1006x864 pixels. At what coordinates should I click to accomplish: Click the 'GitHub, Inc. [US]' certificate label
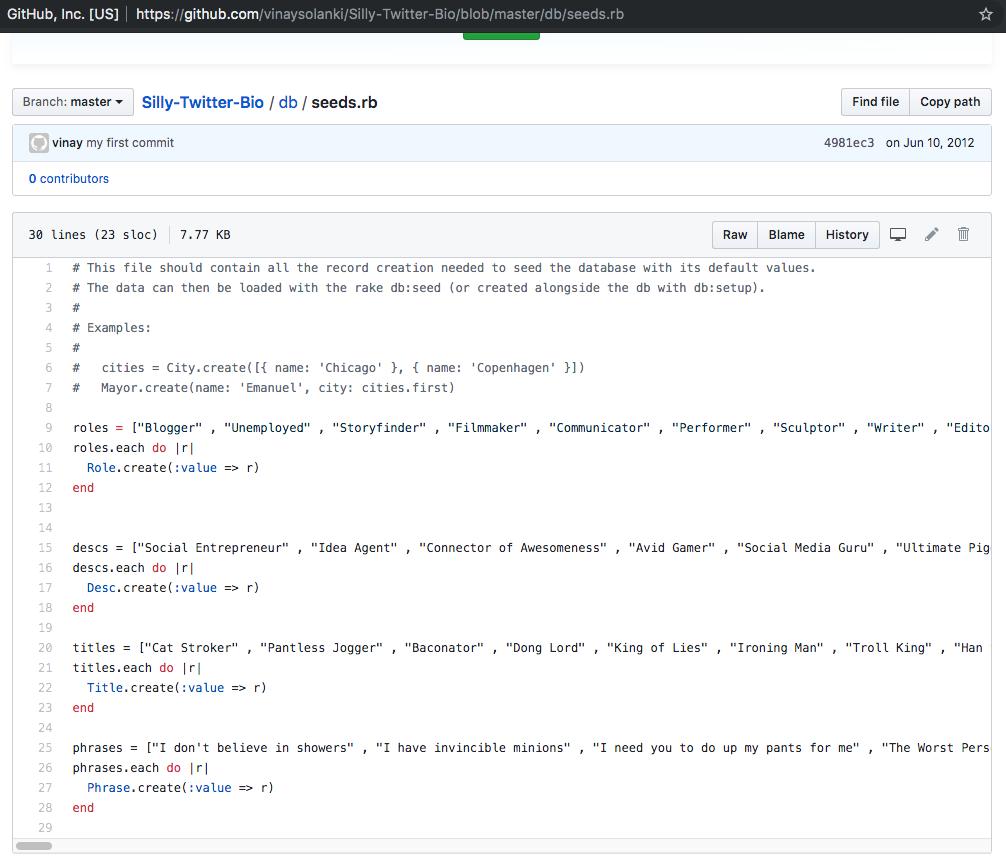(x=63, y=14)
